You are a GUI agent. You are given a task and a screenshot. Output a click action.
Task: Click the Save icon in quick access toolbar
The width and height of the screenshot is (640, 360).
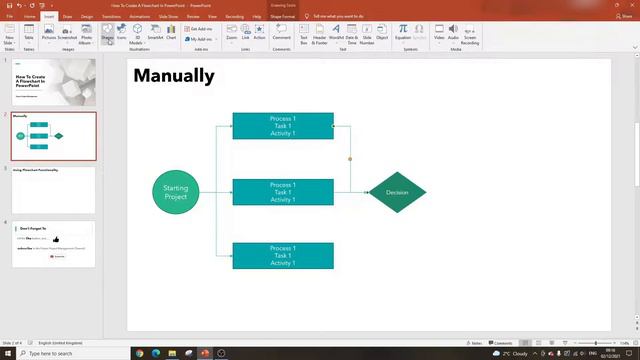click(9, 5)
